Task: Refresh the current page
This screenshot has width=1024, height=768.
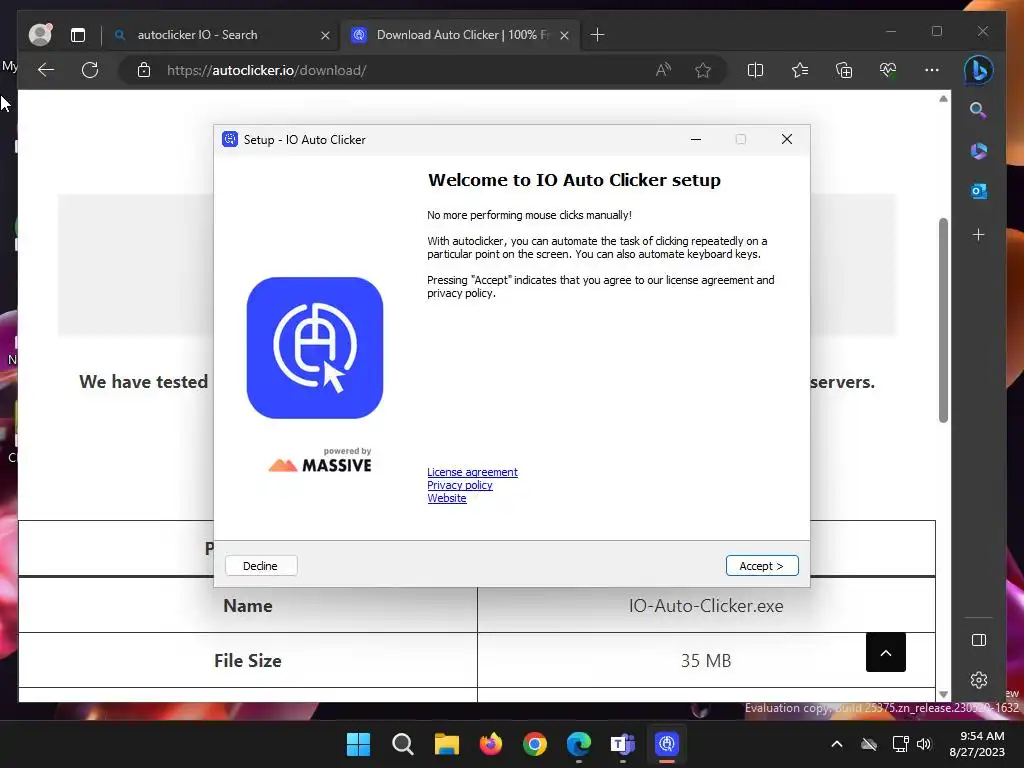Action: (x=90, y=70)
